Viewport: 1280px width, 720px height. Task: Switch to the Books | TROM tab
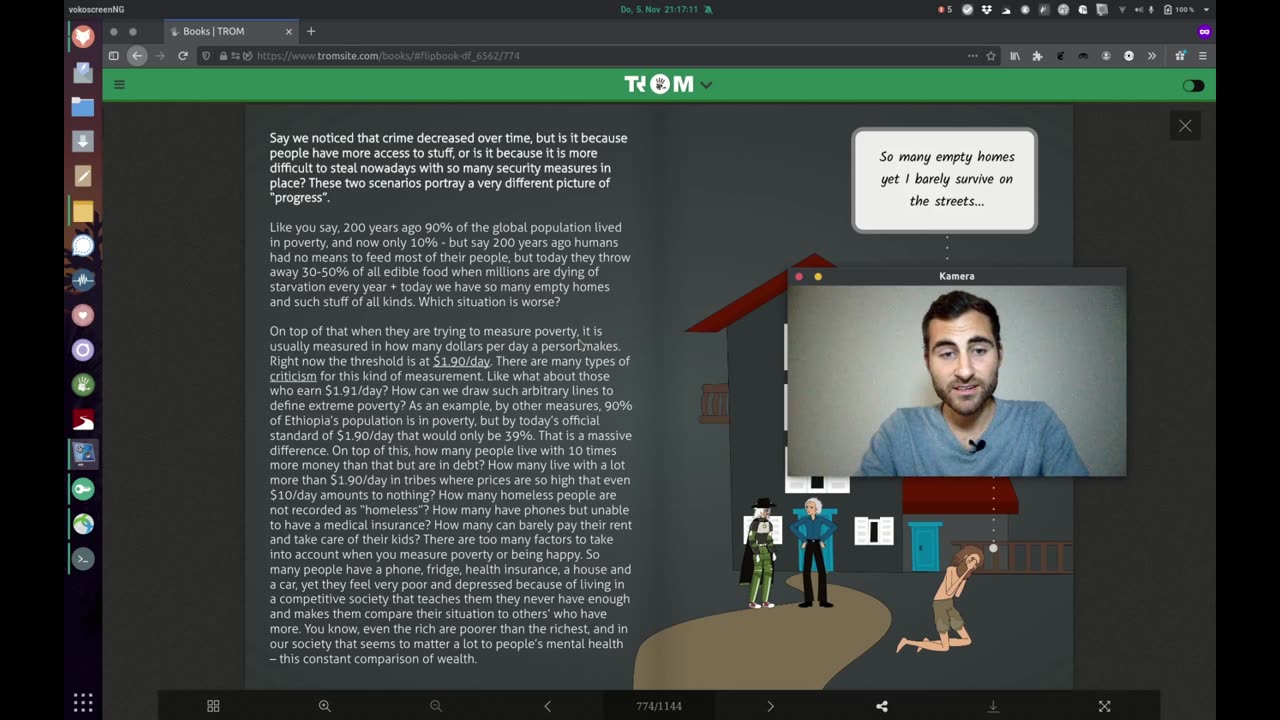pos(231,31)
